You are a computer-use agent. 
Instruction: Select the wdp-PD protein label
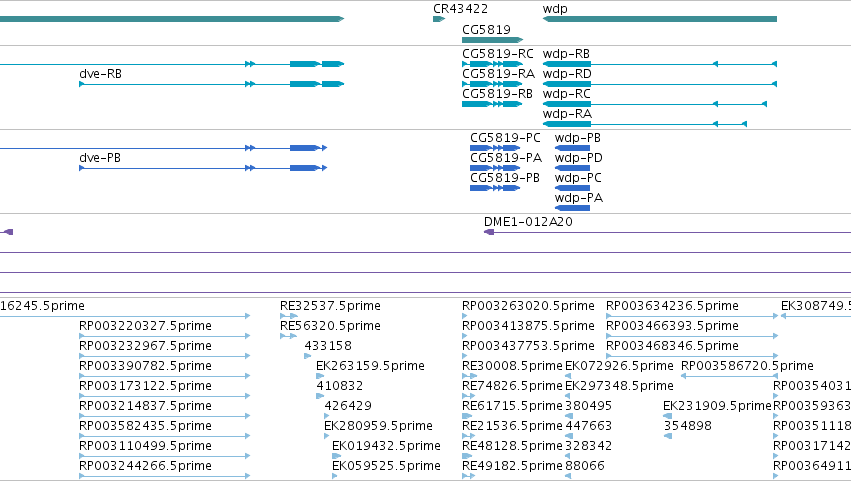[x=579, y=158]
